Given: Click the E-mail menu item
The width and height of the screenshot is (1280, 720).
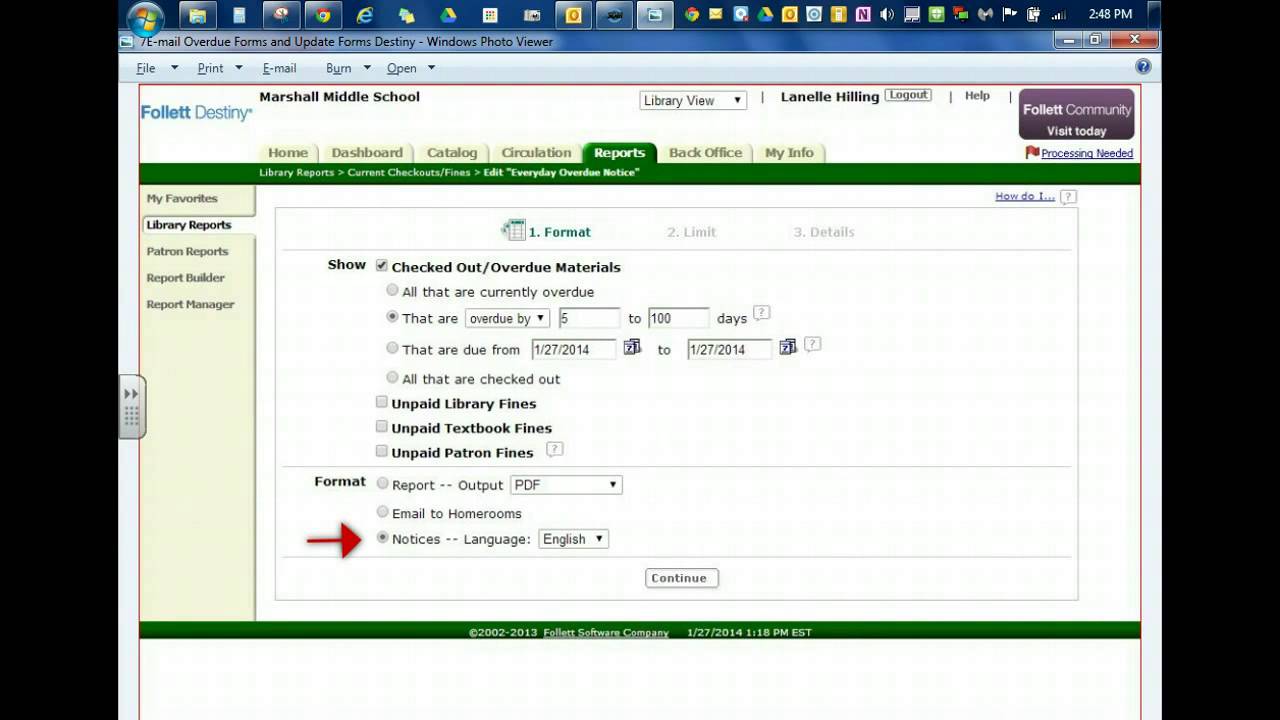Looking at the screenshot, I should coord(279,68).
